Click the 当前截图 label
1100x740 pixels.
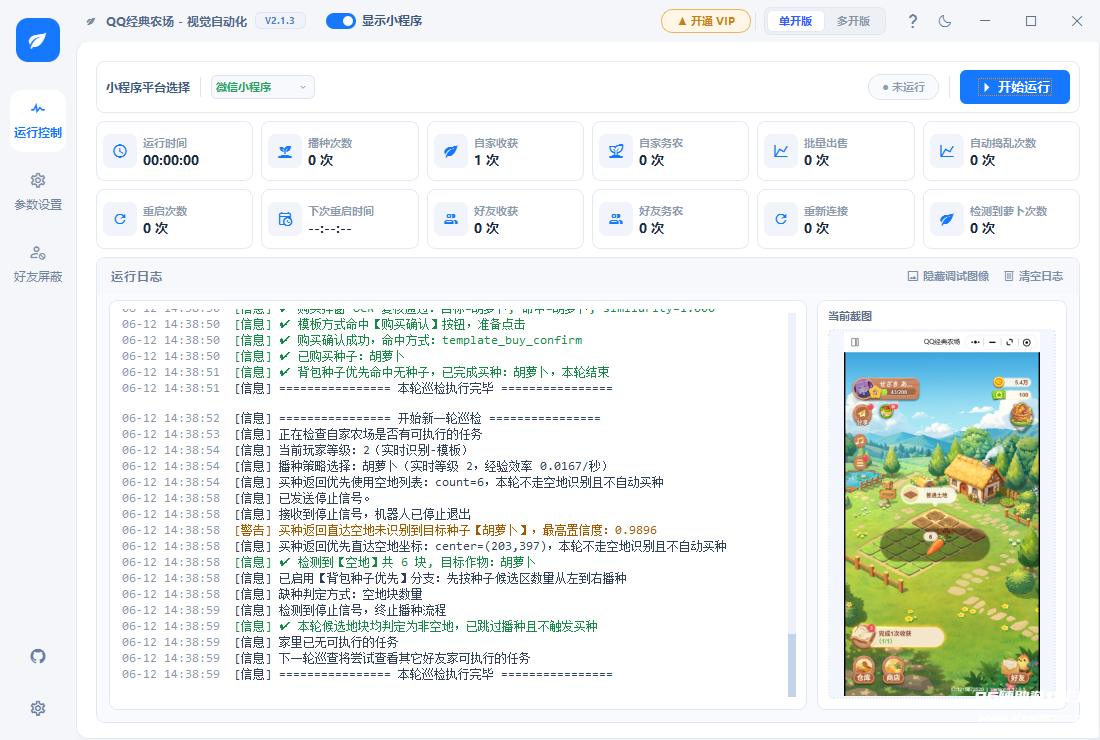coord(850,316)
